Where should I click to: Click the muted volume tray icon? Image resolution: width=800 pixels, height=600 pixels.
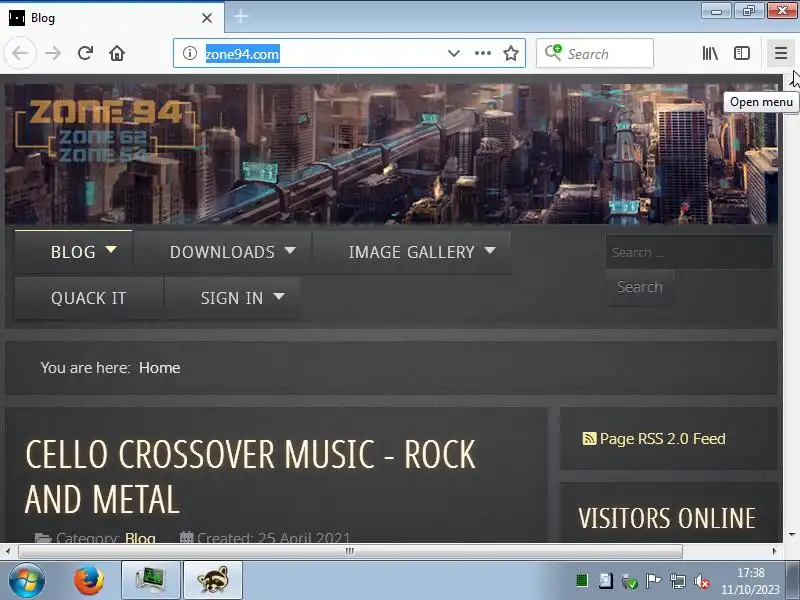(x=702, y=581)
